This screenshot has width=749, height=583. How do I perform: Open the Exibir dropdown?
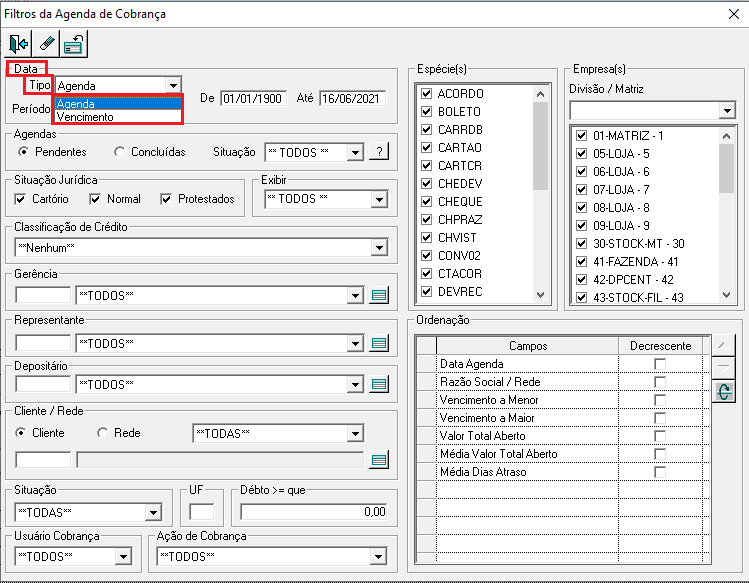pyautogui.click(x=379, y=199)
